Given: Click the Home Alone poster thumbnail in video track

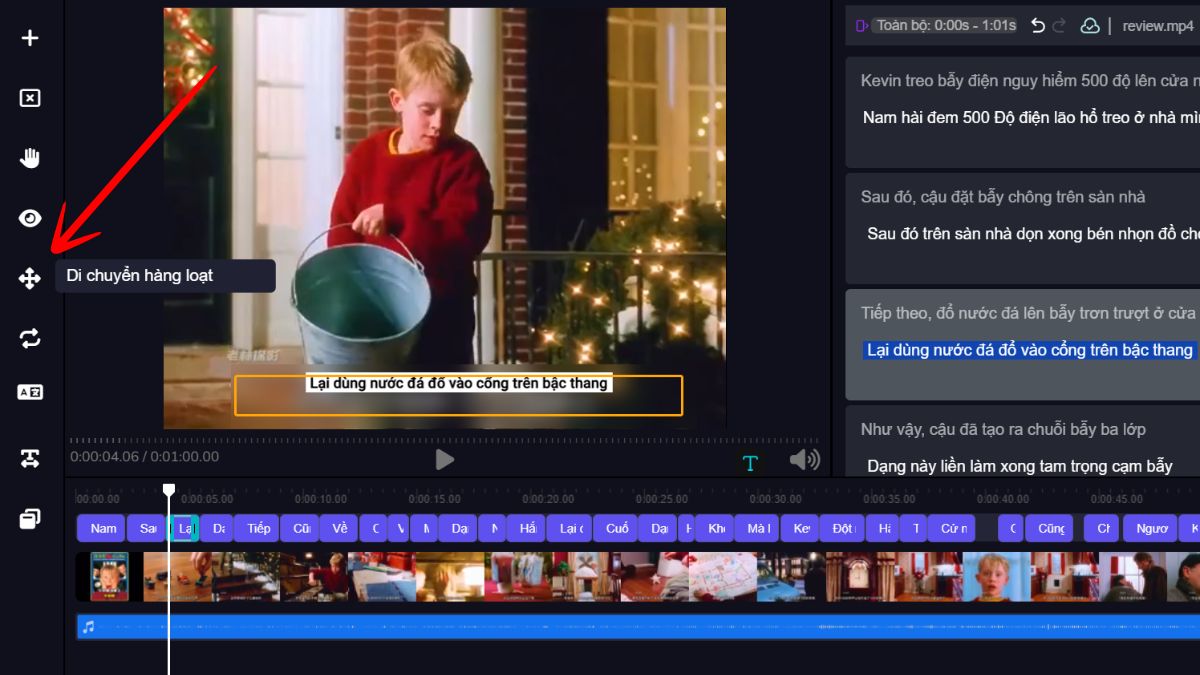Looking at the screenshot, I should point(109,577).
